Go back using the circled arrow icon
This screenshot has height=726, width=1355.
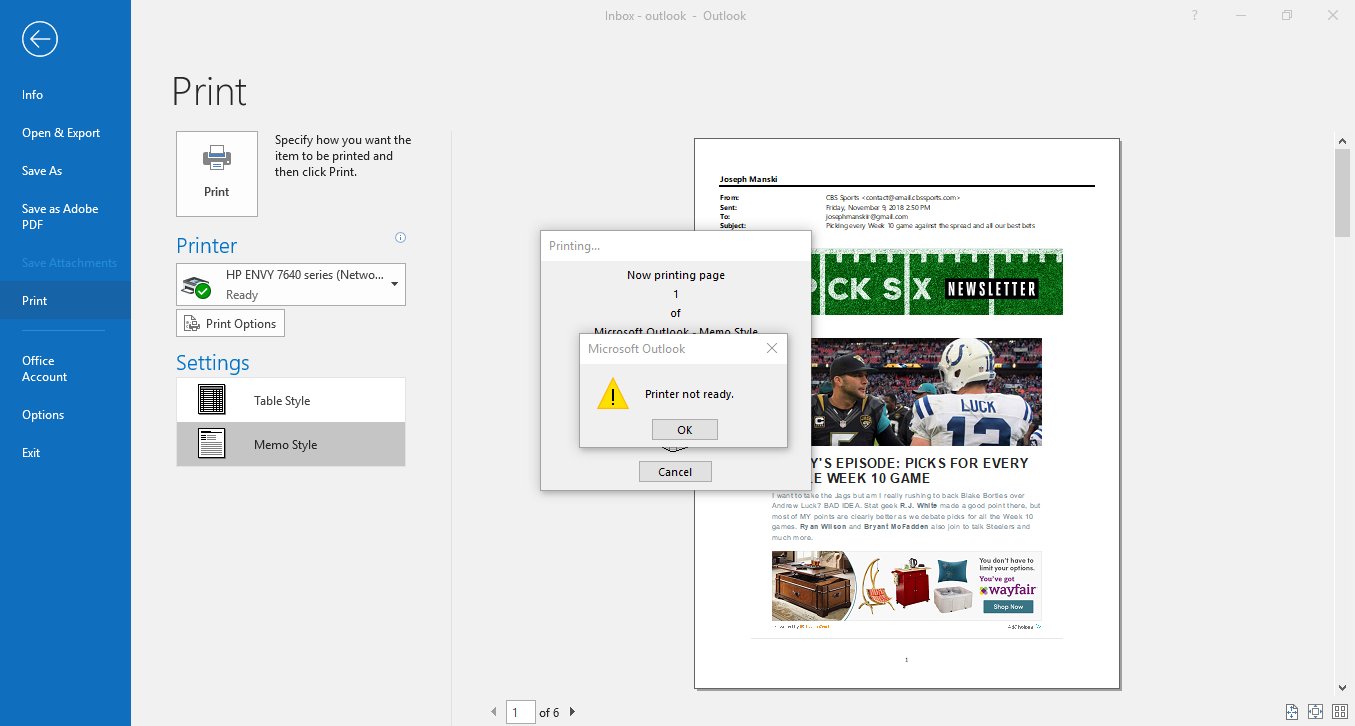(40, 39)
